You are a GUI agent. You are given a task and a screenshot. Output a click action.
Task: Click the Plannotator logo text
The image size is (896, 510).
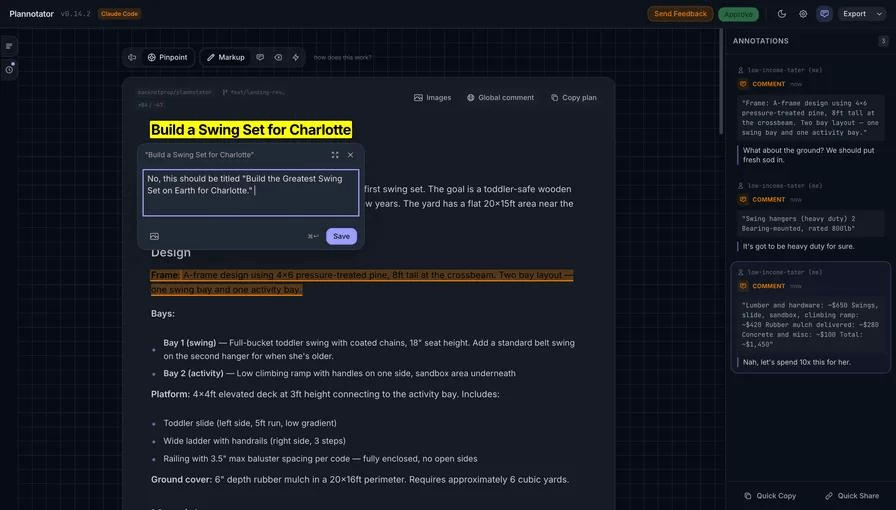pos(31,14)
